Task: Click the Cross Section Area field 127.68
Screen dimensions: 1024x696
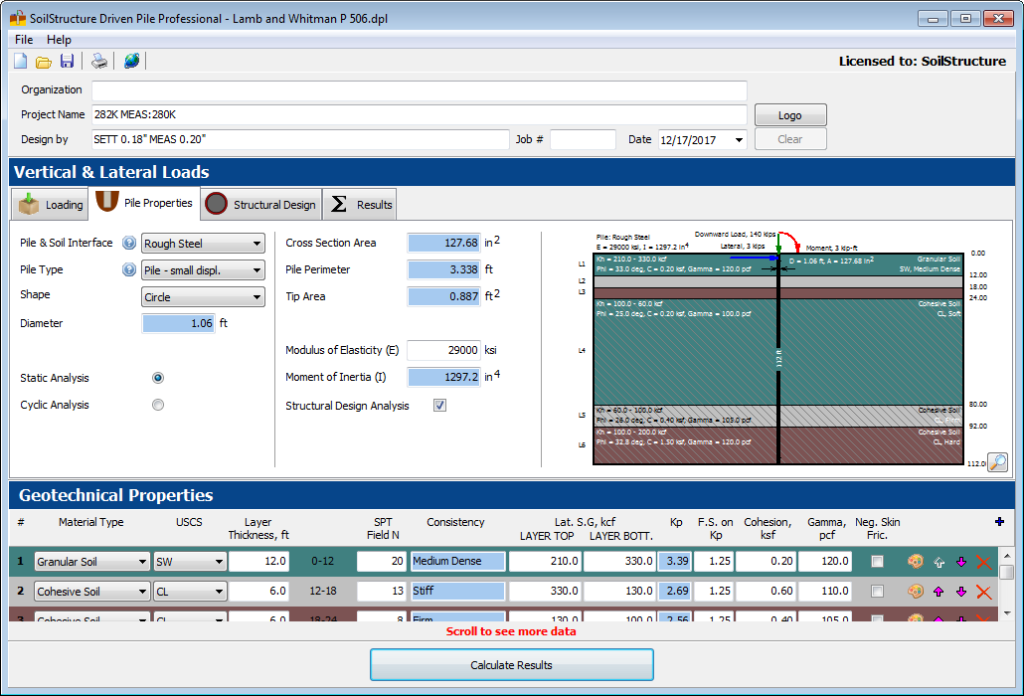Action: [443, 243]
